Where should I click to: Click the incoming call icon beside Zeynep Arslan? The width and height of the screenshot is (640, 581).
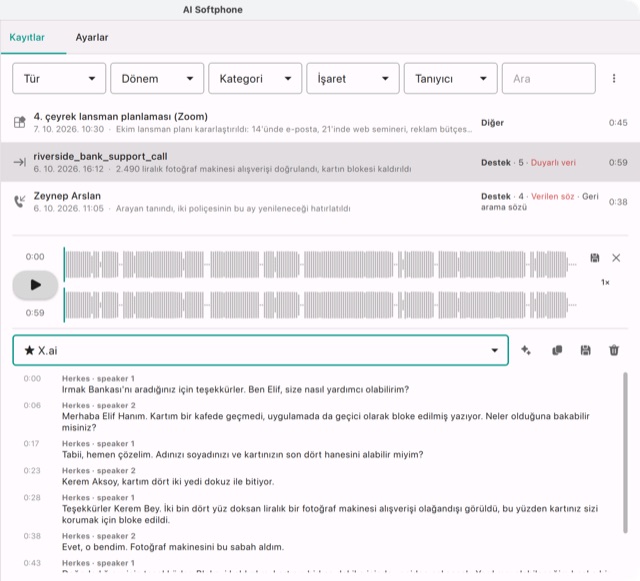(20, 201)
